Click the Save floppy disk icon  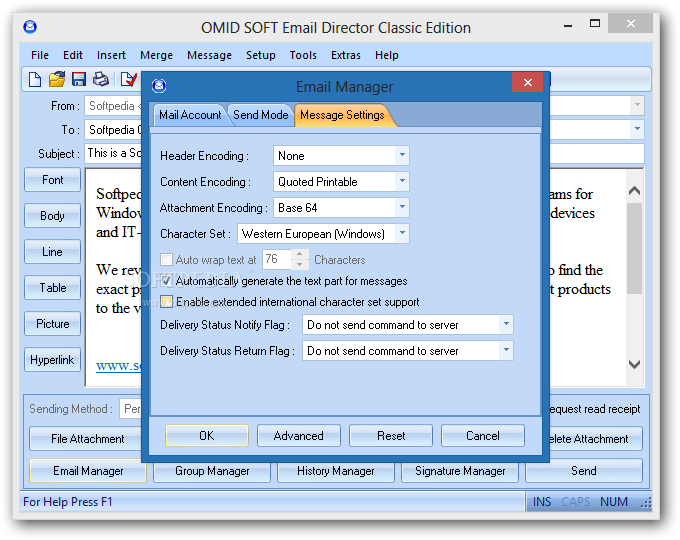tap(79, 79)
